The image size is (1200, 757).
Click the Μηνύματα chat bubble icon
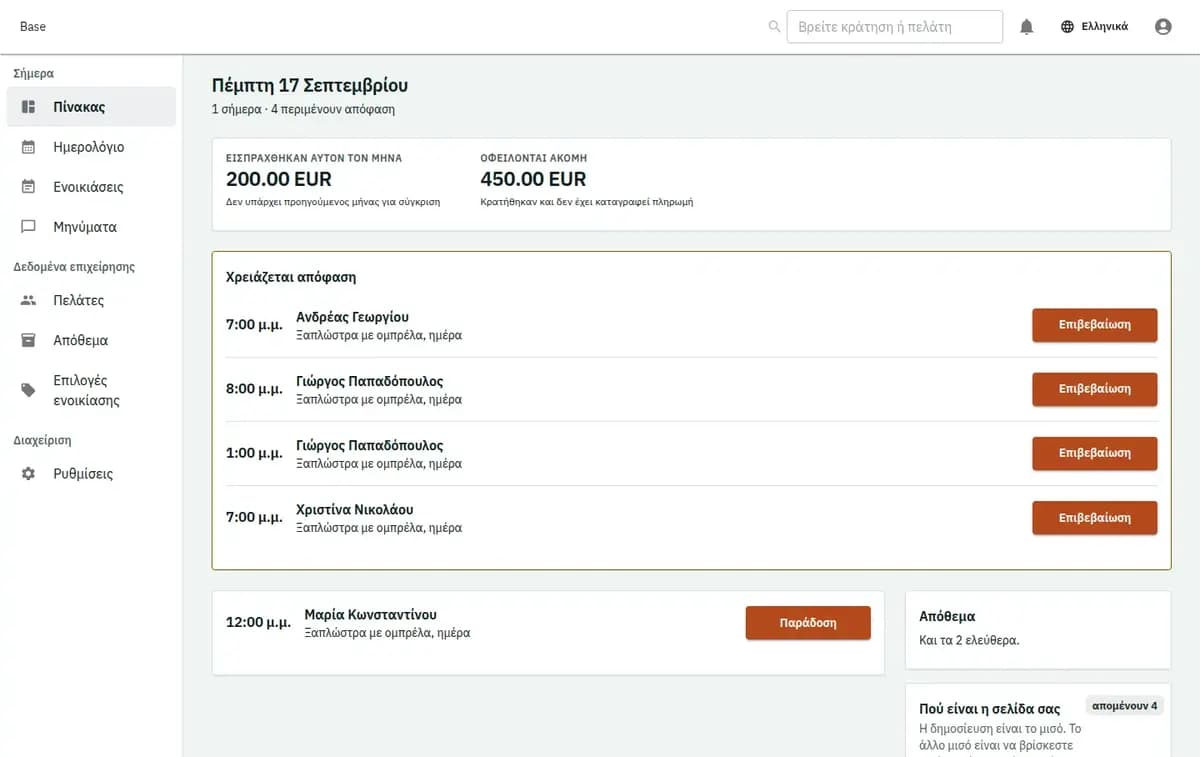(29, 227)
